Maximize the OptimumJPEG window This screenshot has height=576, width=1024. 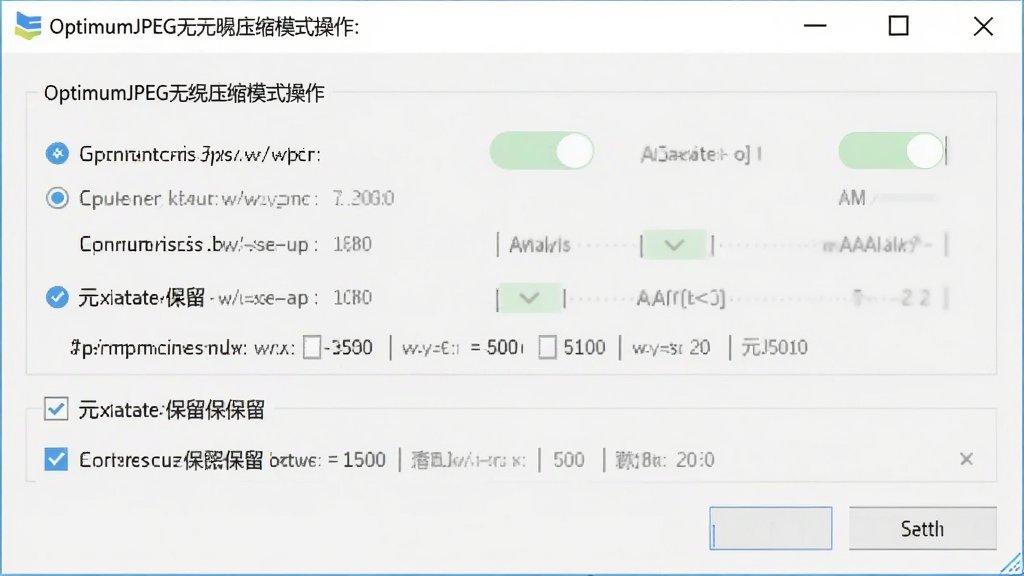[899, 26]
